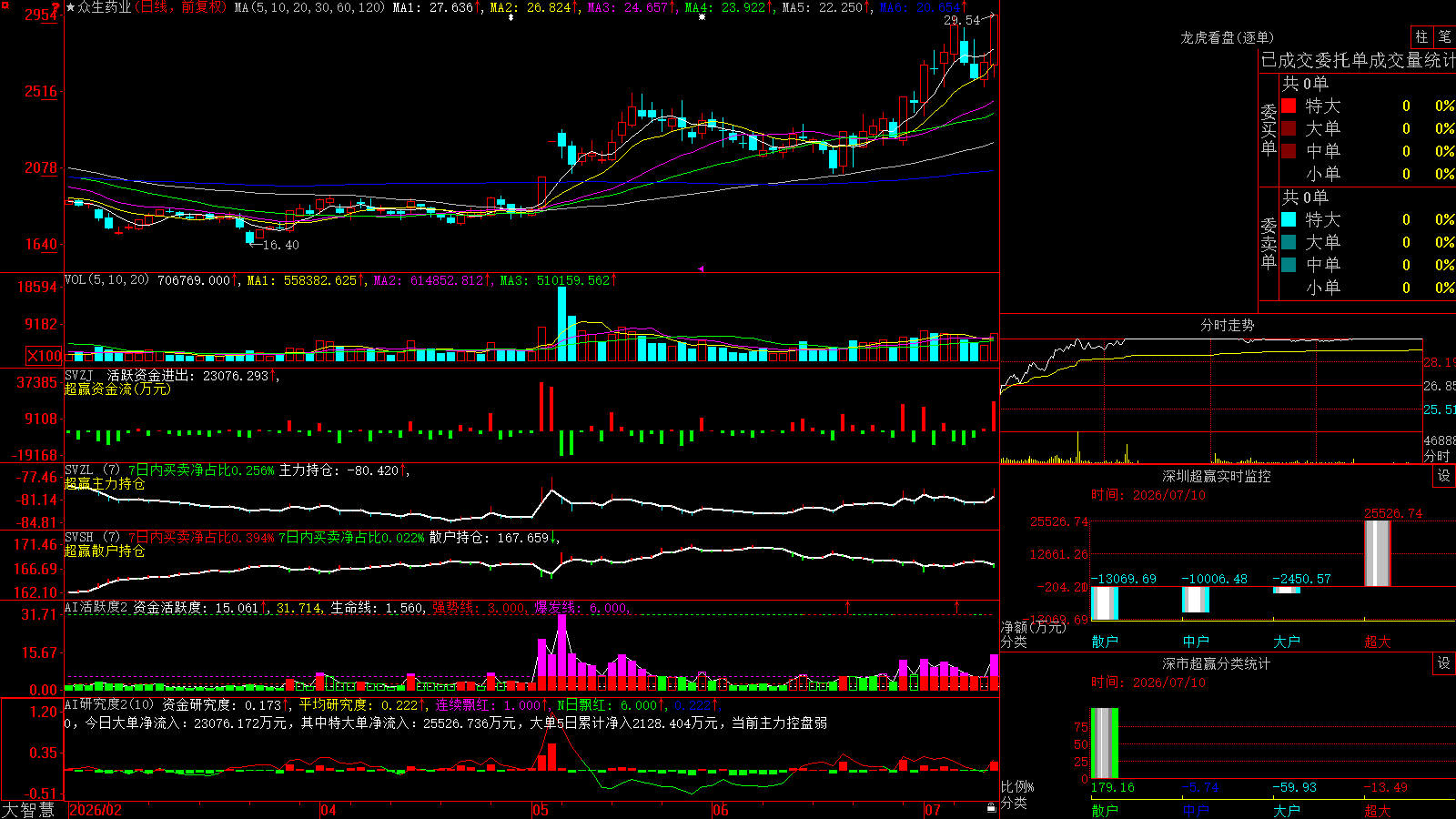The image size is (1456, 819).
Task: Click the 龙虎看盘(逐单) panel title
Action: pyautogui.click(x=1227, y=37)
